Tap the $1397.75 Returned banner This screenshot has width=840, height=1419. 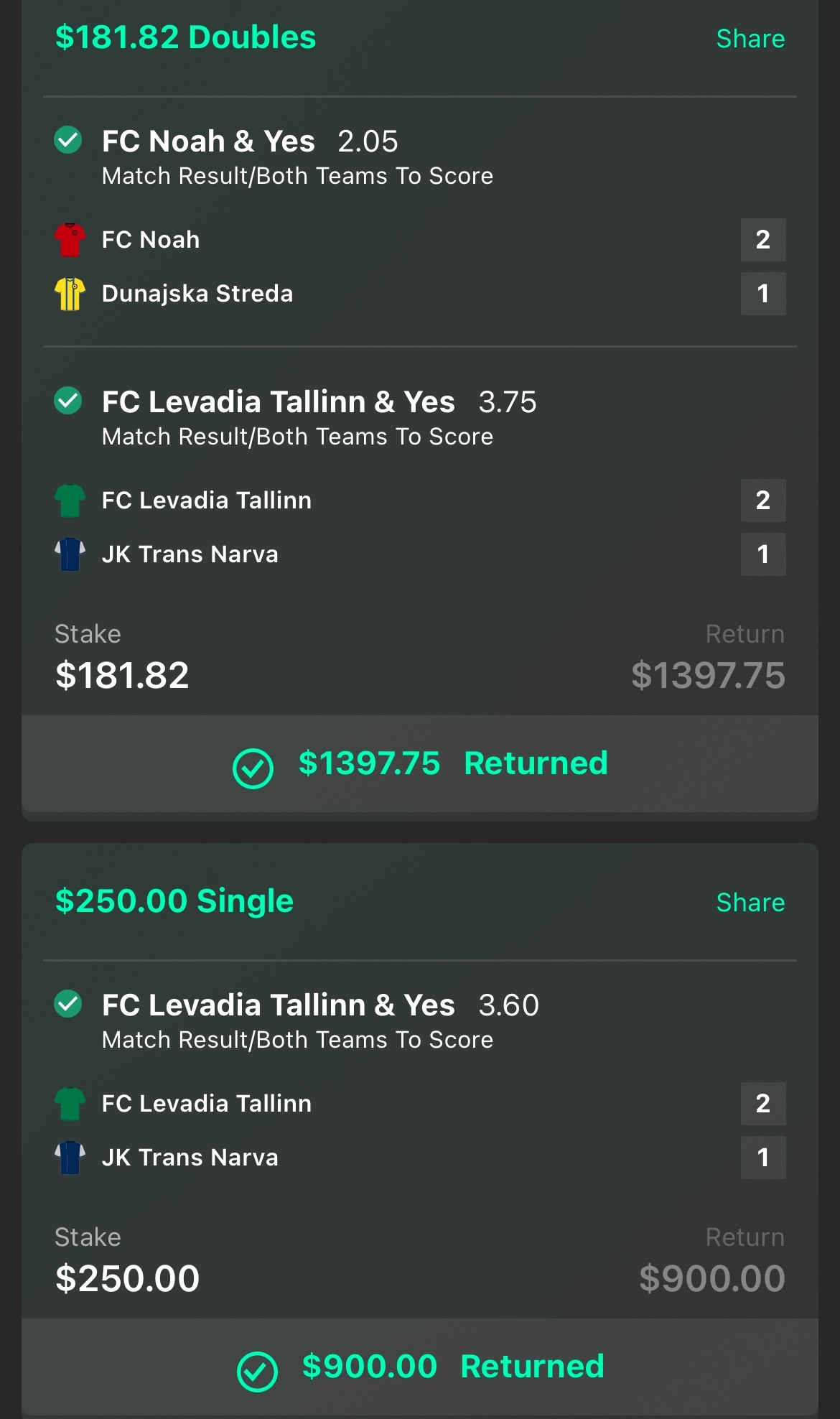pos(420,764)
